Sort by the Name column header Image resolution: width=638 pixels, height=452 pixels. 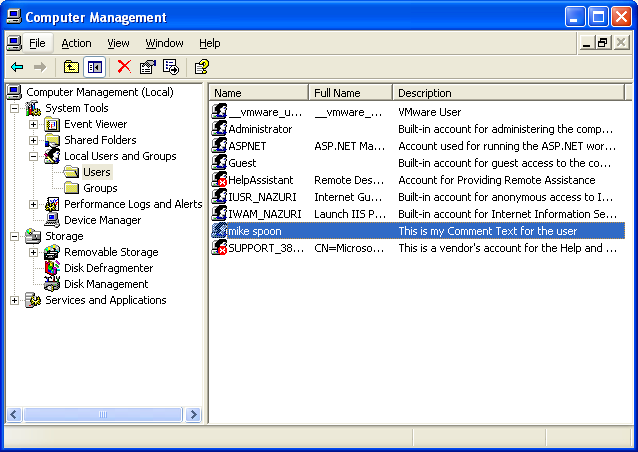[x=259, y=93]
